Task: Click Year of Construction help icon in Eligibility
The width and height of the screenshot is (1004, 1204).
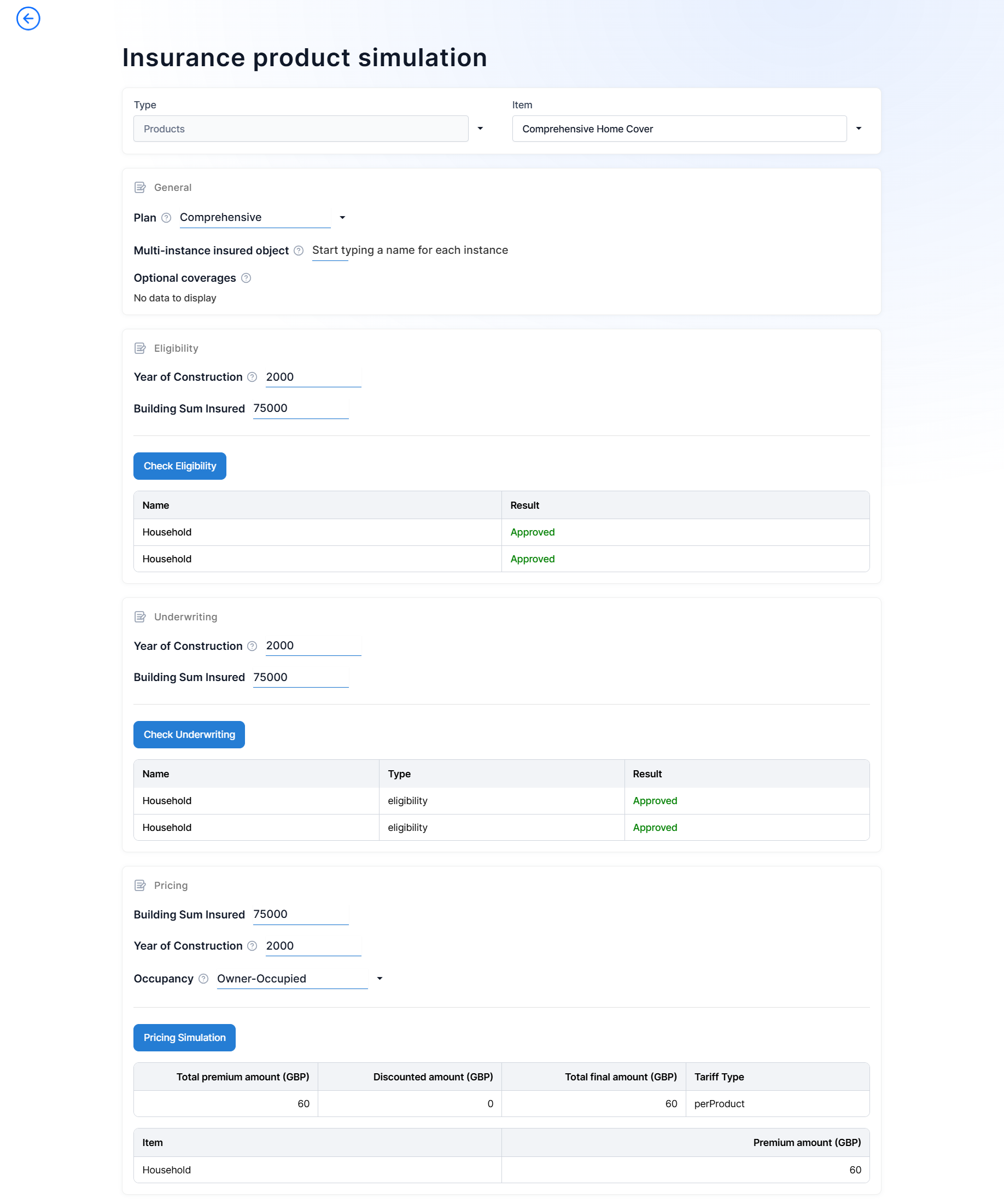Action: click(252, 377)
